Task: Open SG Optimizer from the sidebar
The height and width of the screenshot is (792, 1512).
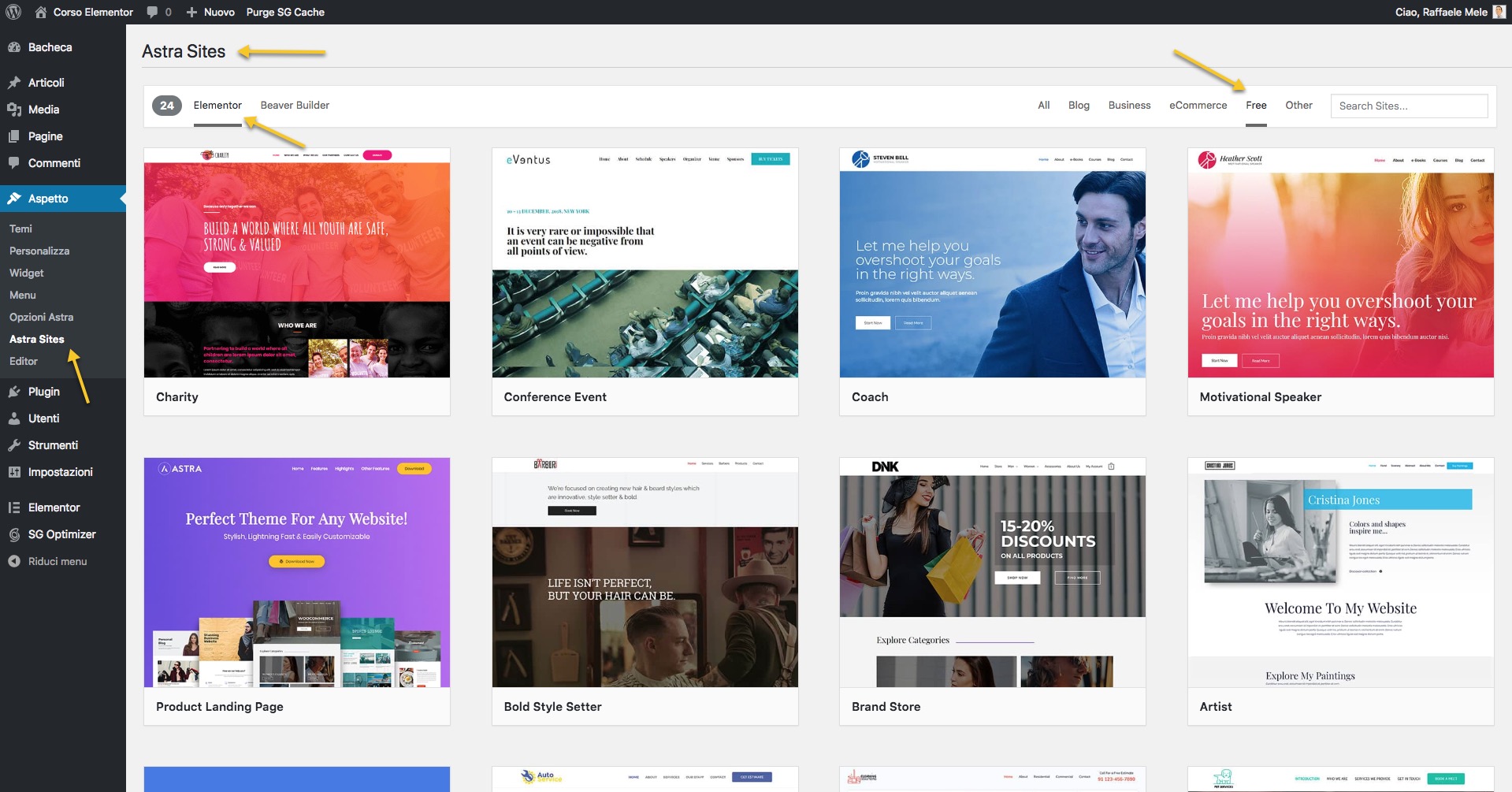Action: 14,534
